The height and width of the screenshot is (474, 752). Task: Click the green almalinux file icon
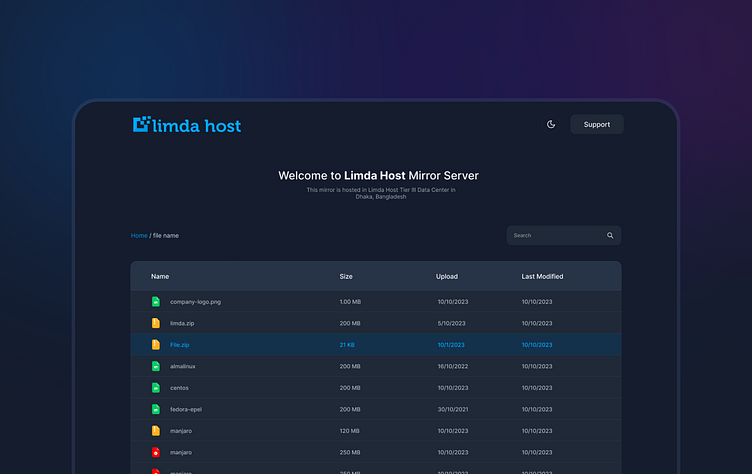click(156, 367)
